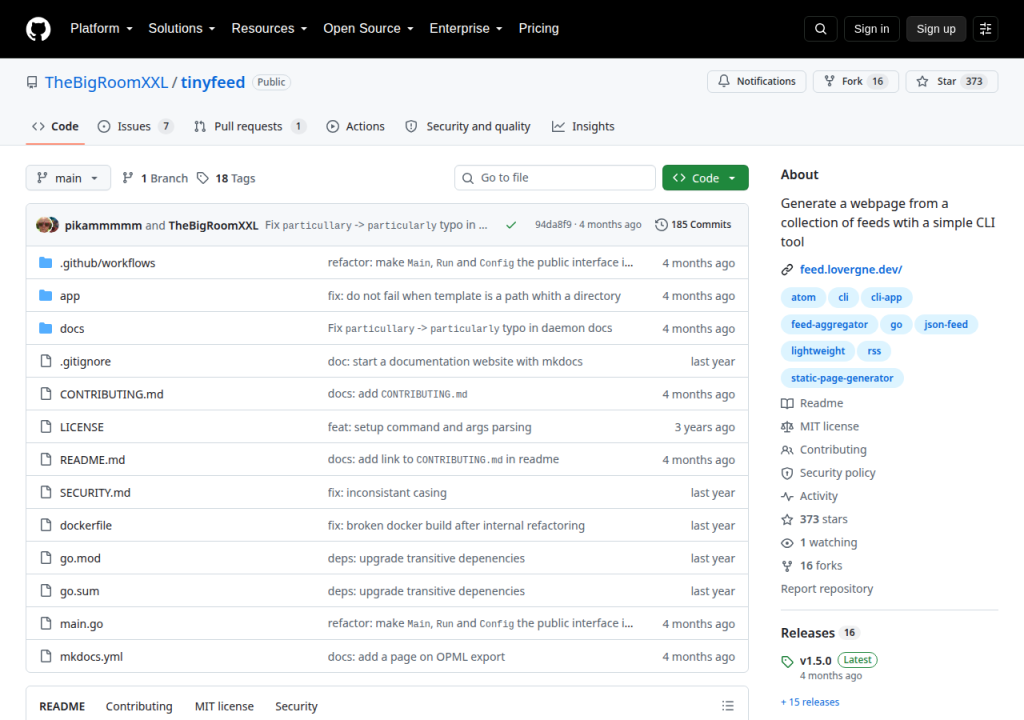This screenshot has height=720, width=1024.
Task: View the 18 Tags list
Action: tap(226, 178)
